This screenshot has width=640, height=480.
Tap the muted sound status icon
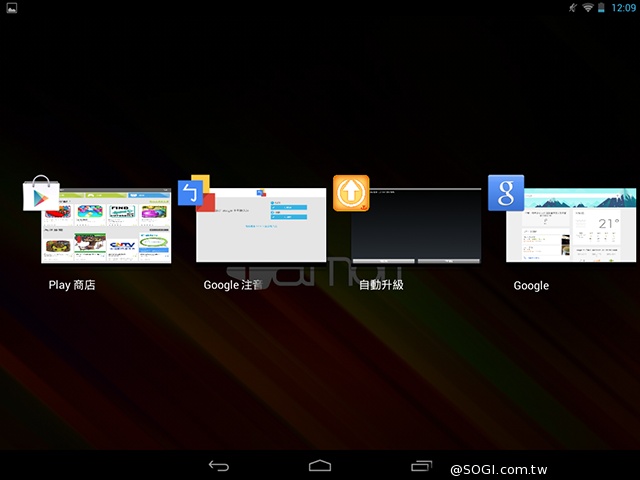573,8
